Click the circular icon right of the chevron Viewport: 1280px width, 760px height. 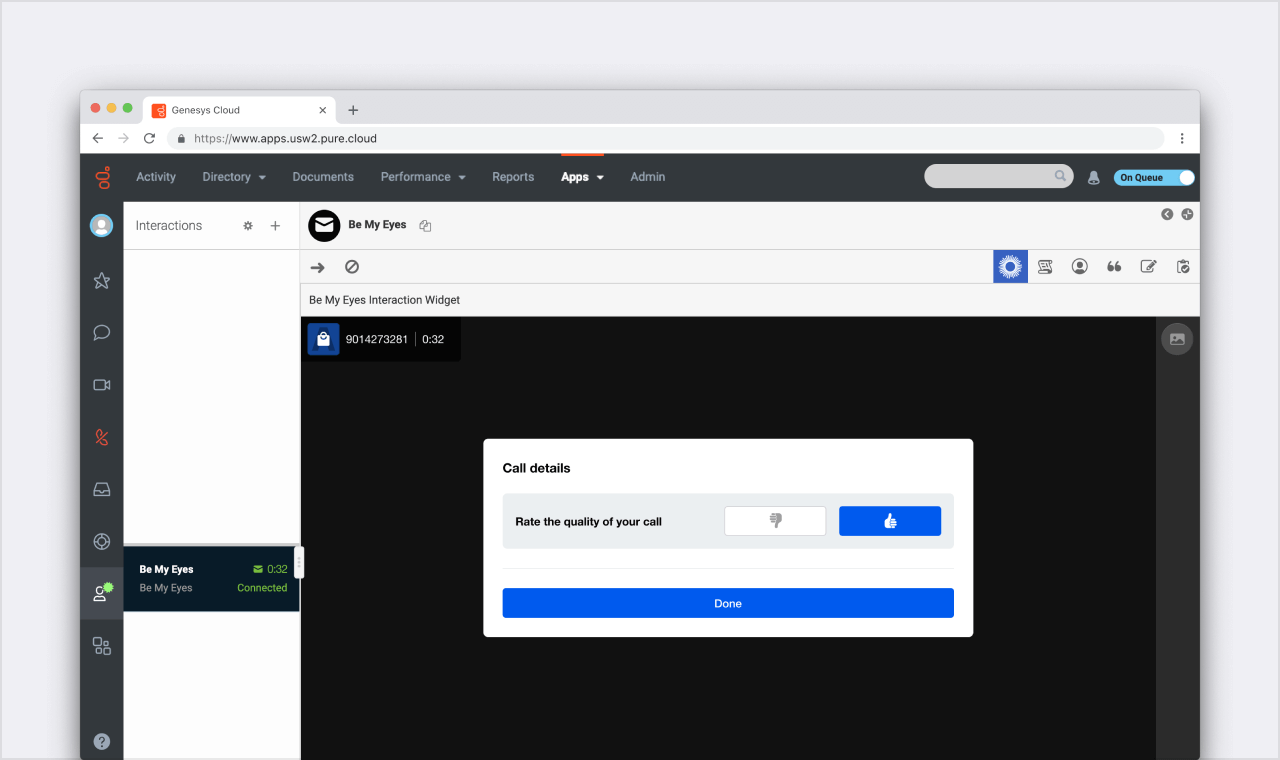1187,214
